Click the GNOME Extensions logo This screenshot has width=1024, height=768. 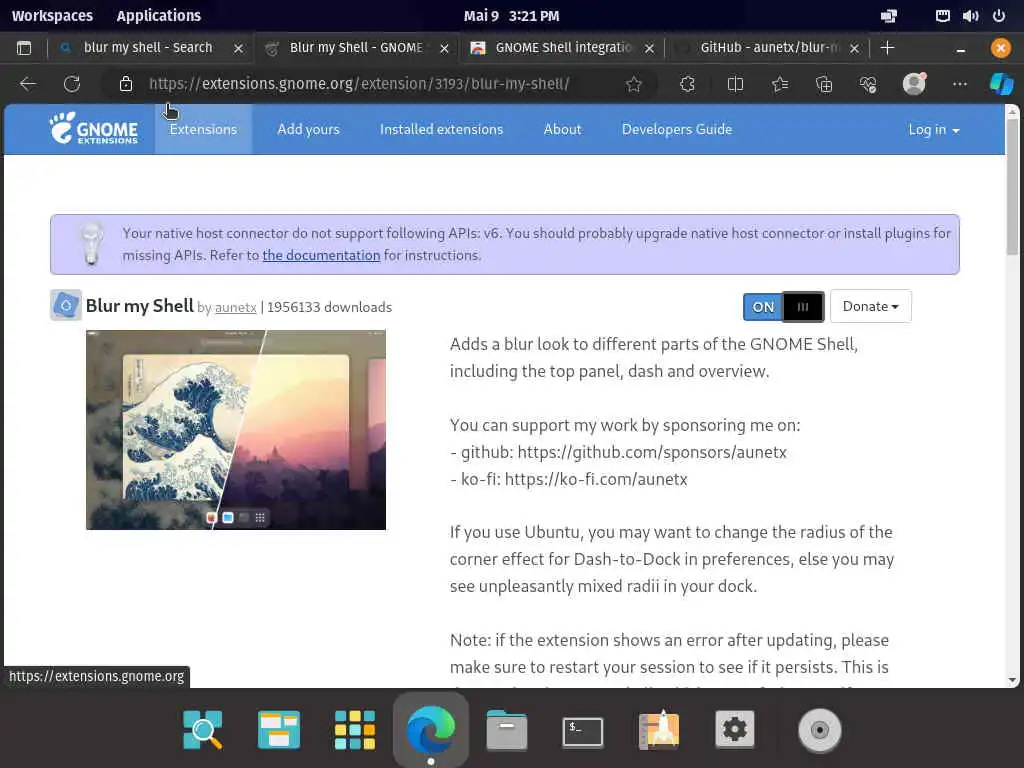coord(94,128)
